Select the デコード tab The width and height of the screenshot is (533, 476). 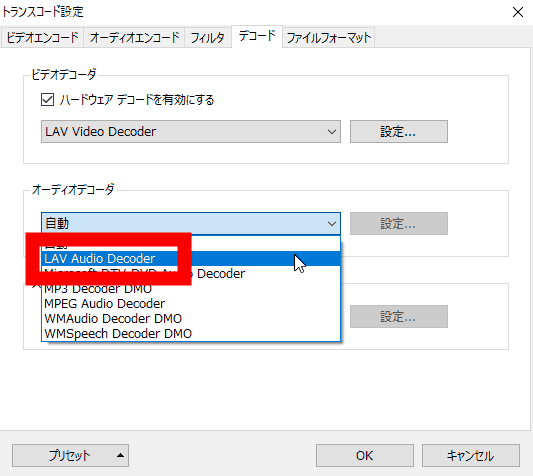pos(257,36)
